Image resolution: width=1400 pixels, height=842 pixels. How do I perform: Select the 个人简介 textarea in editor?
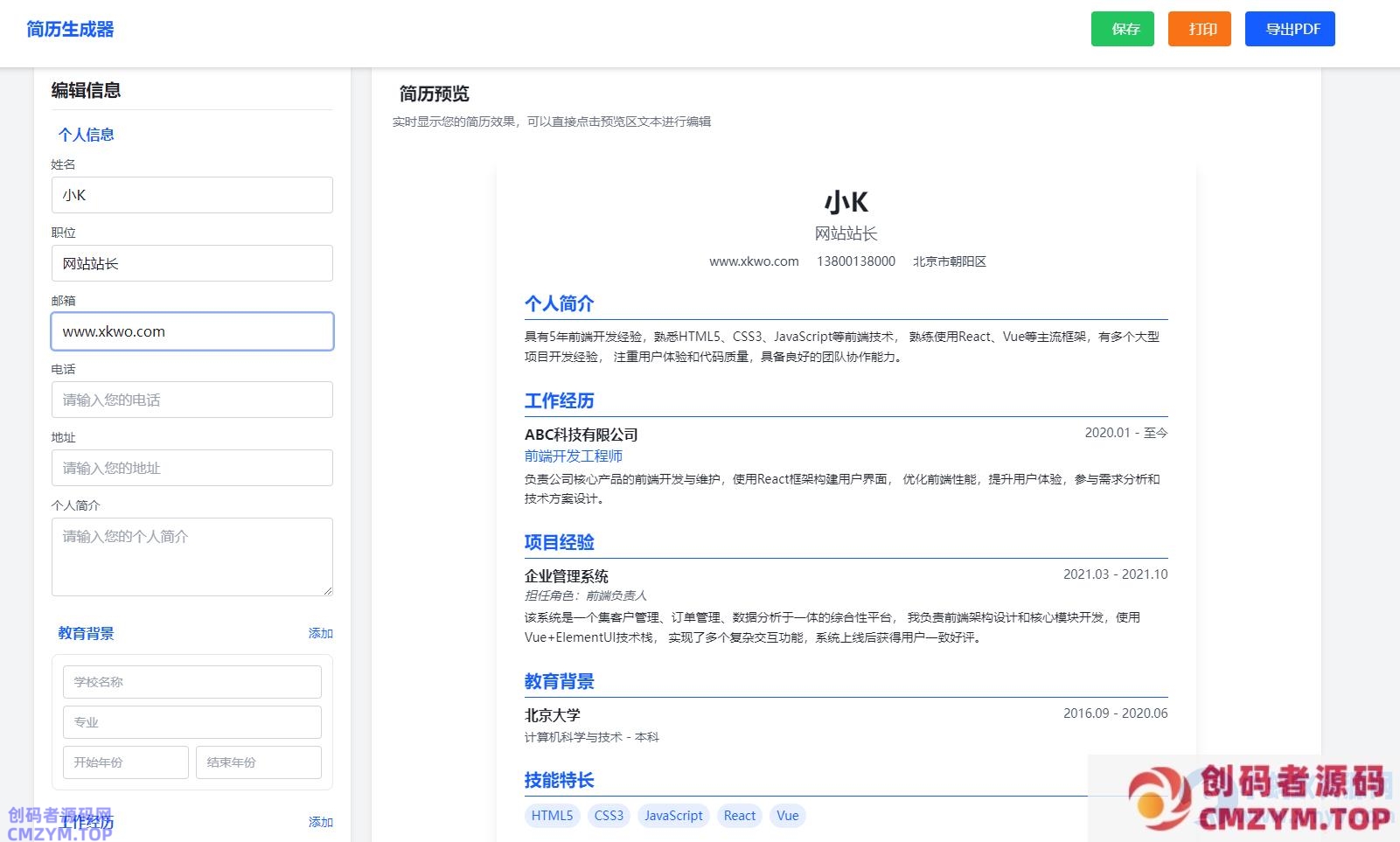click(x=192, y=556)
